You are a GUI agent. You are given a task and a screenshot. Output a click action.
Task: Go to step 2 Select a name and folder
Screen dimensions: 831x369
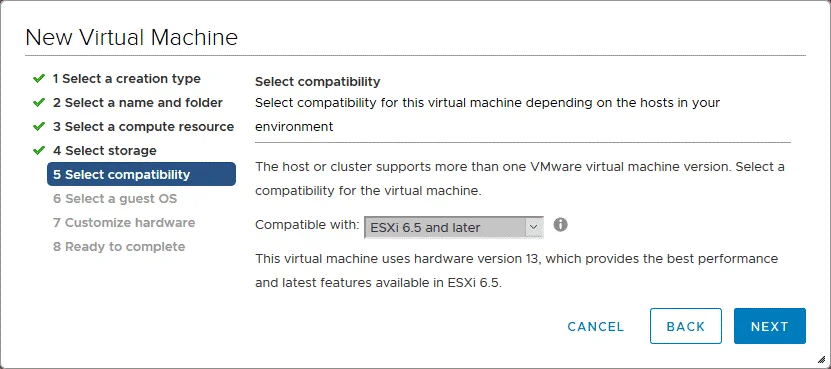coord(138,102)
